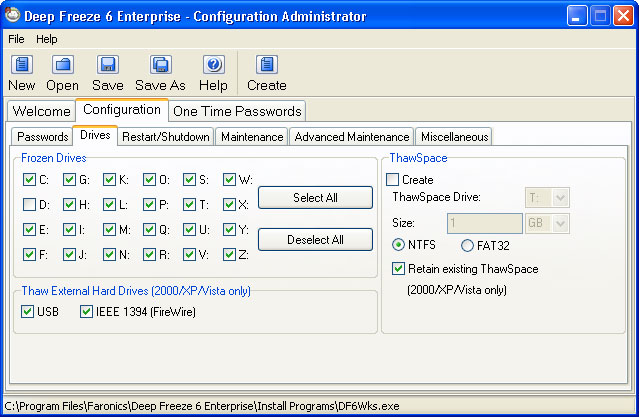This screenshot has height=417, width=639.
Task: Enable the ThawSpace Create checkbox
Action: coord(392,179)
